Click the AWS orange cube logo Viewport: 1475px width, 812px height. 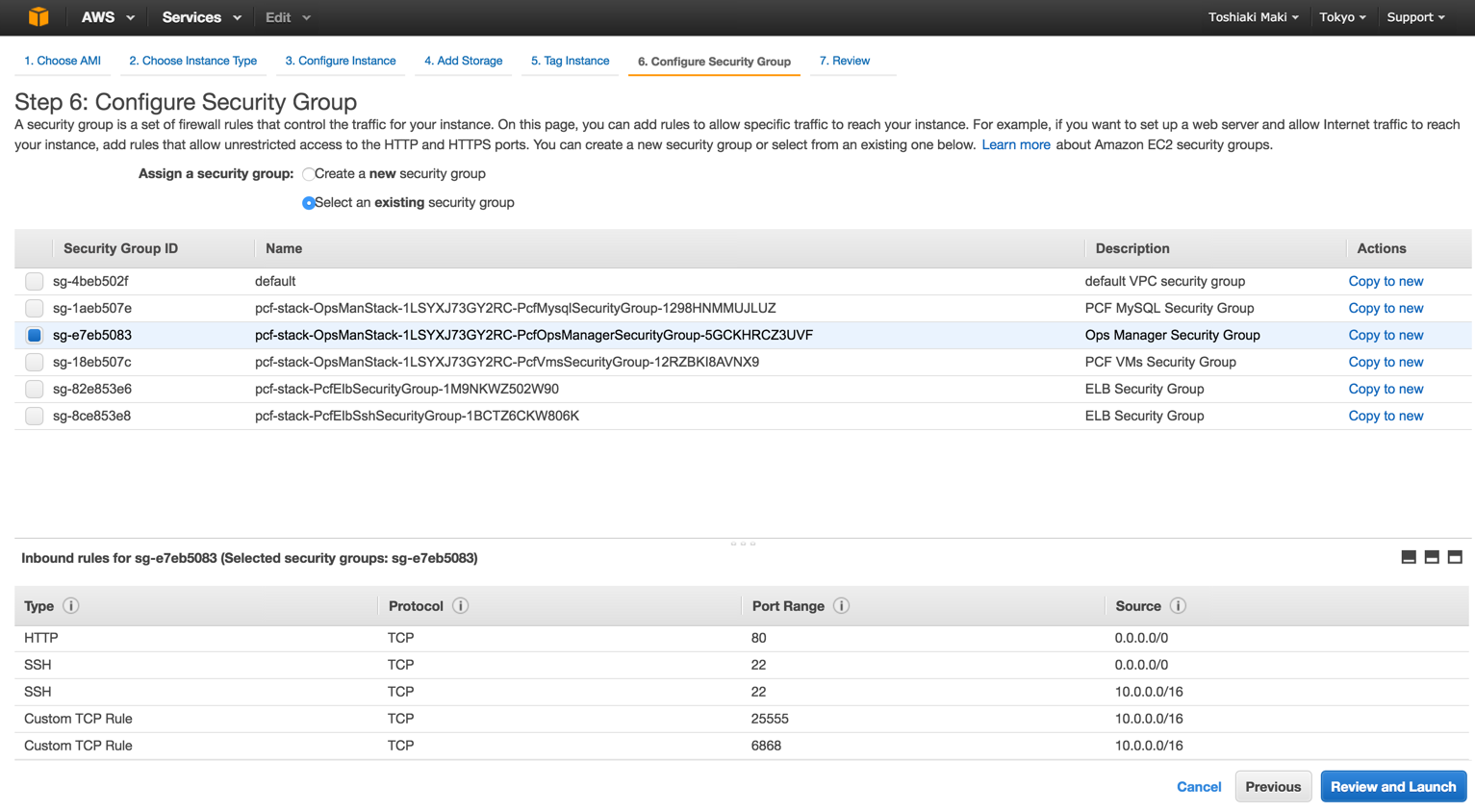(38, 17)
